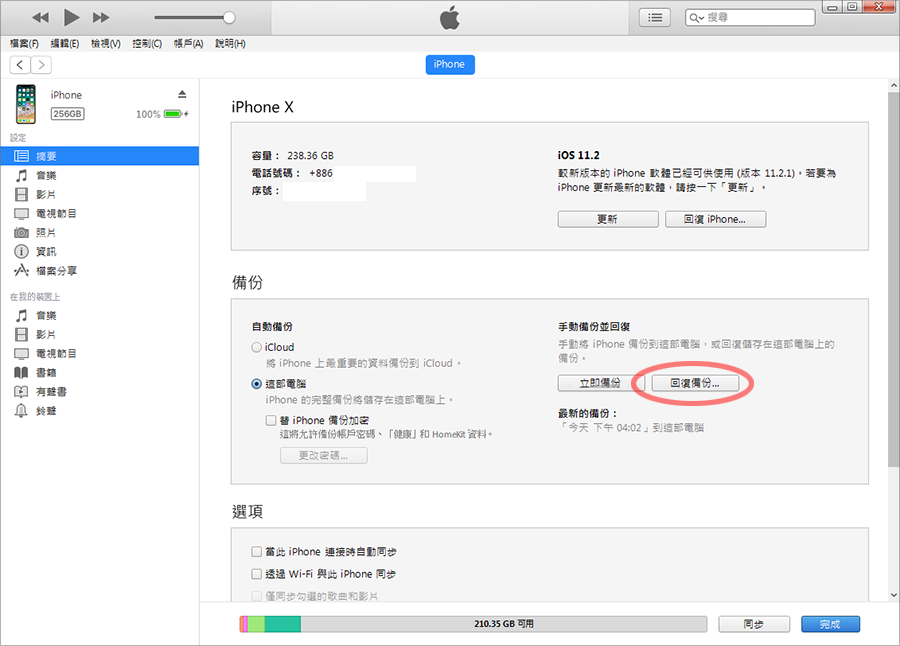Open the 檔案(F) menu
The height and width of the screenshot is (646, 900).
pos(24,44)
